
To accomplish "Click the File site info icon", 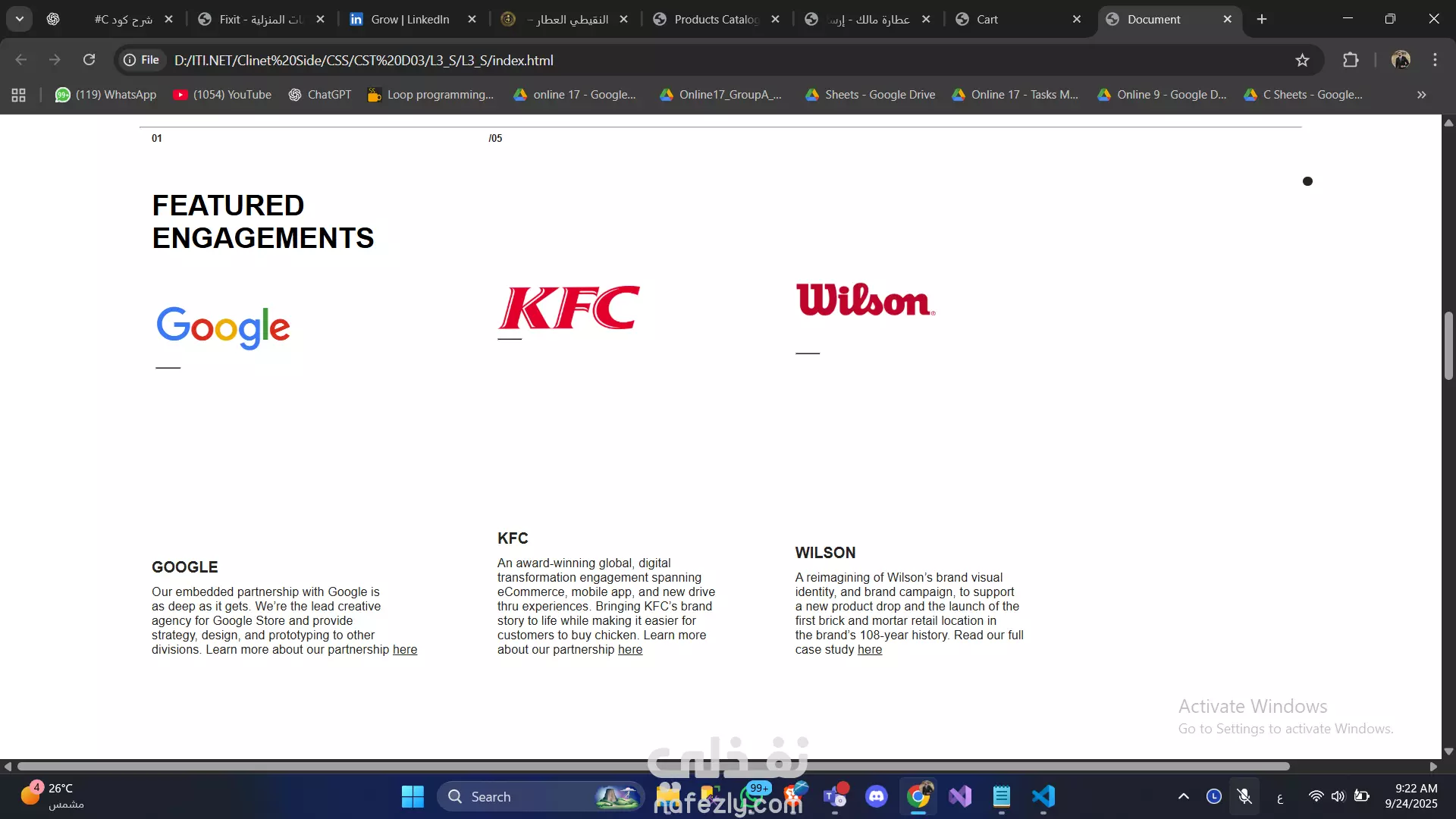I will click(x=142, y=60).
